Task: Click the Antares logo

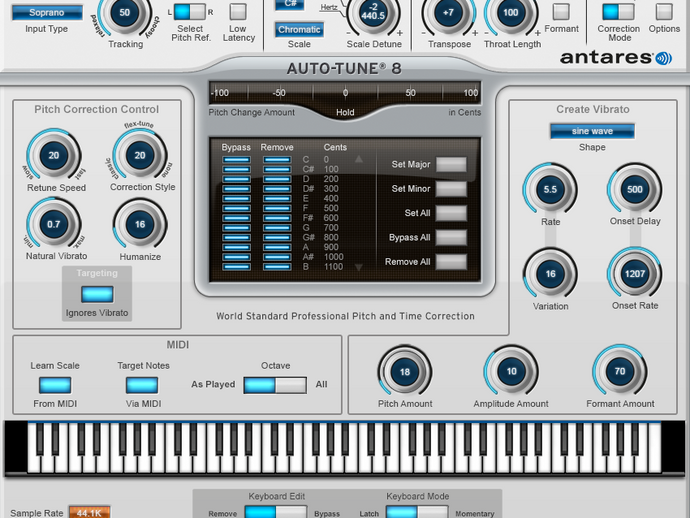Action: pos(616,58)
